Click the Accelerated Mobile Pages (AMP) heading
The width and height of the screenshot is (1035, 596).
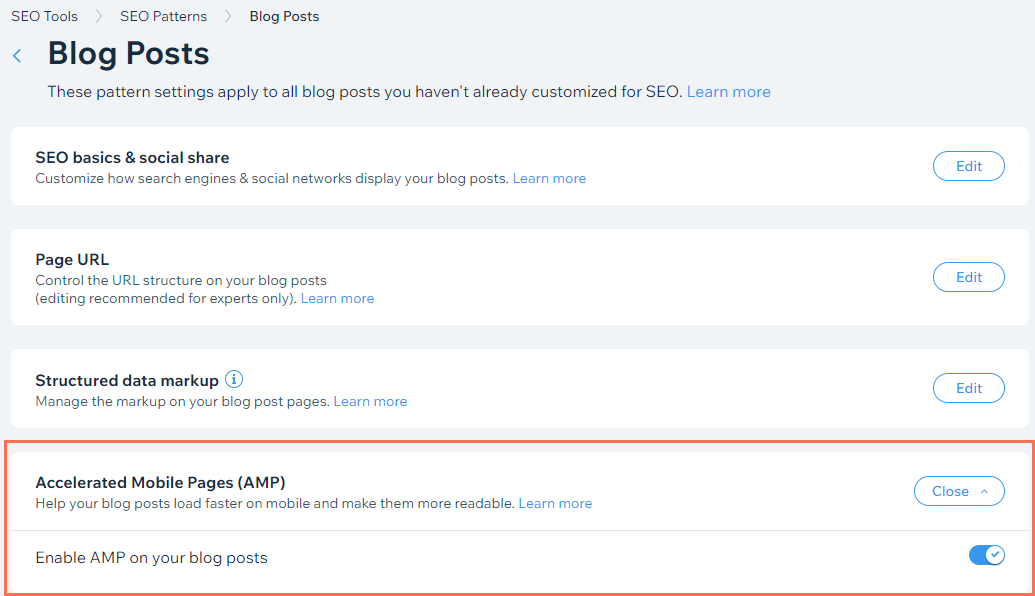pos(160,482)
